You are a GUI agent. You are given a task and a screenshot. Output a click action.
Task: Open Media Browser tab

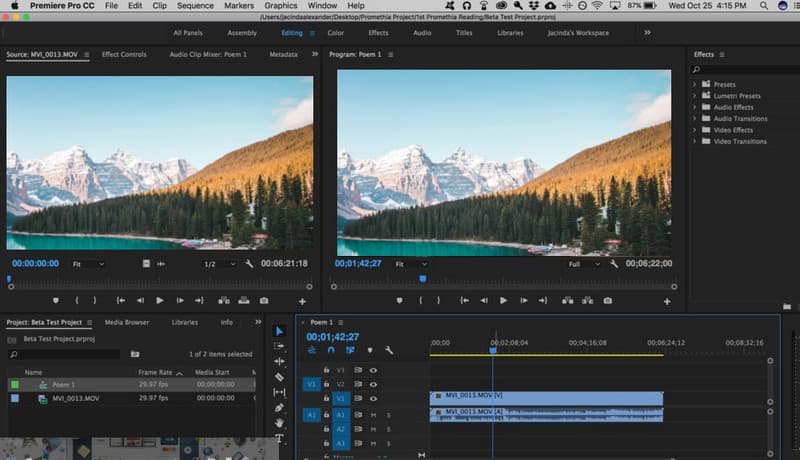pyautogui.click(x=127, y=322)
